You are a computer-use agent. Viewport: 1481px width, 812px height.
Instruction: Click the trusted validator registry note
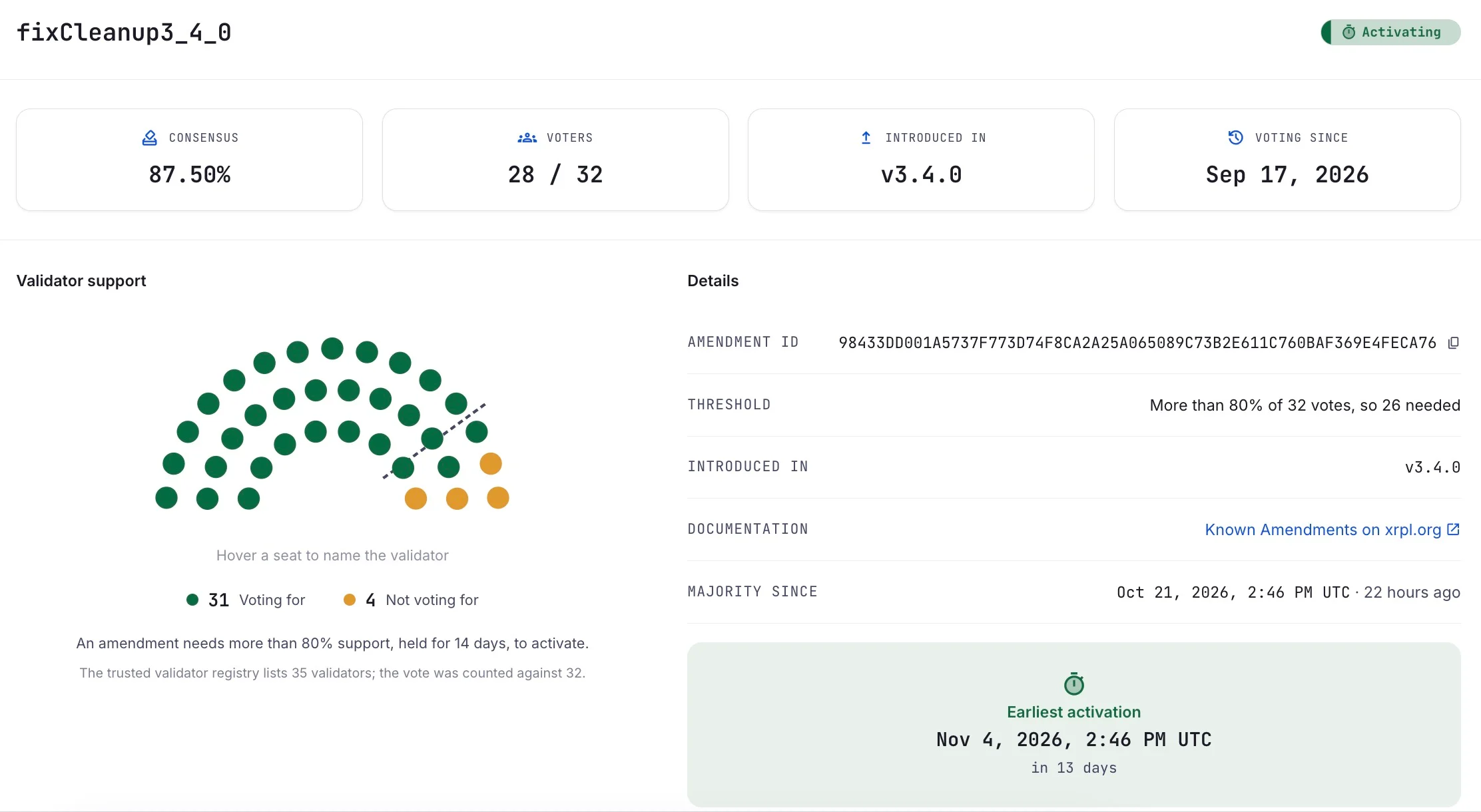point(332,673)
